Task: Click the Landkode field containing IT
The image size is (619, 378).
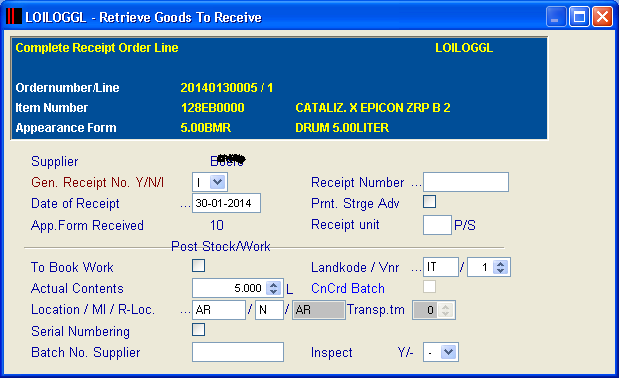Action: tap(441, 267)
